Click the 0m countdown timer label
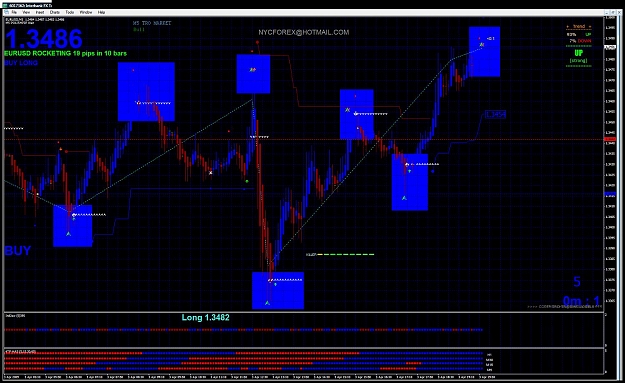 click(582, 301)
